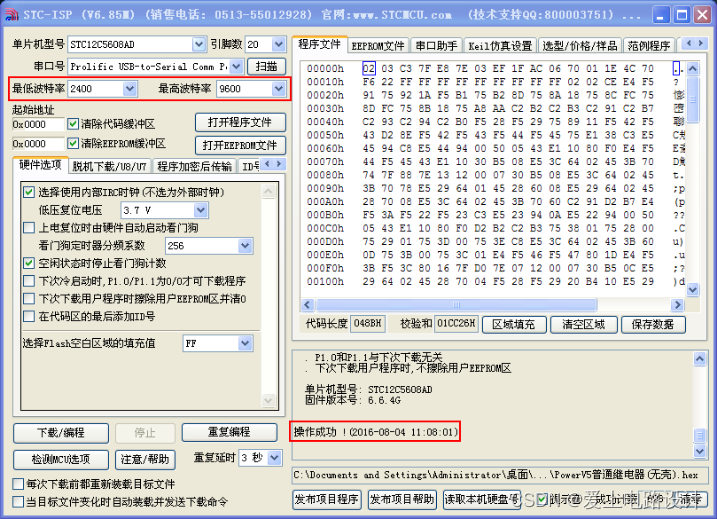Viewport: 718px width, 519px height.
Task: Switch to the 选型/价格/样品 tab
Action: [x=580, y=46]
